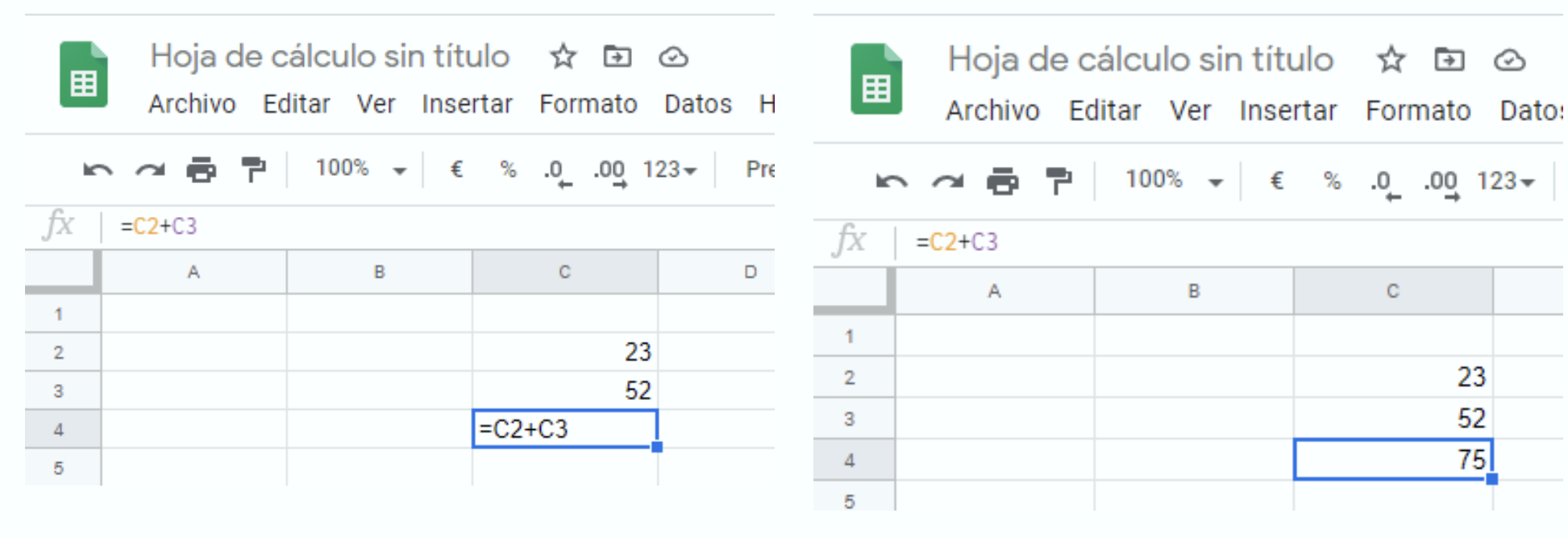Screen dimensions: 1568x538
Task: Apply euro currency format in the left spreadsheet
Action: [456, 169]
